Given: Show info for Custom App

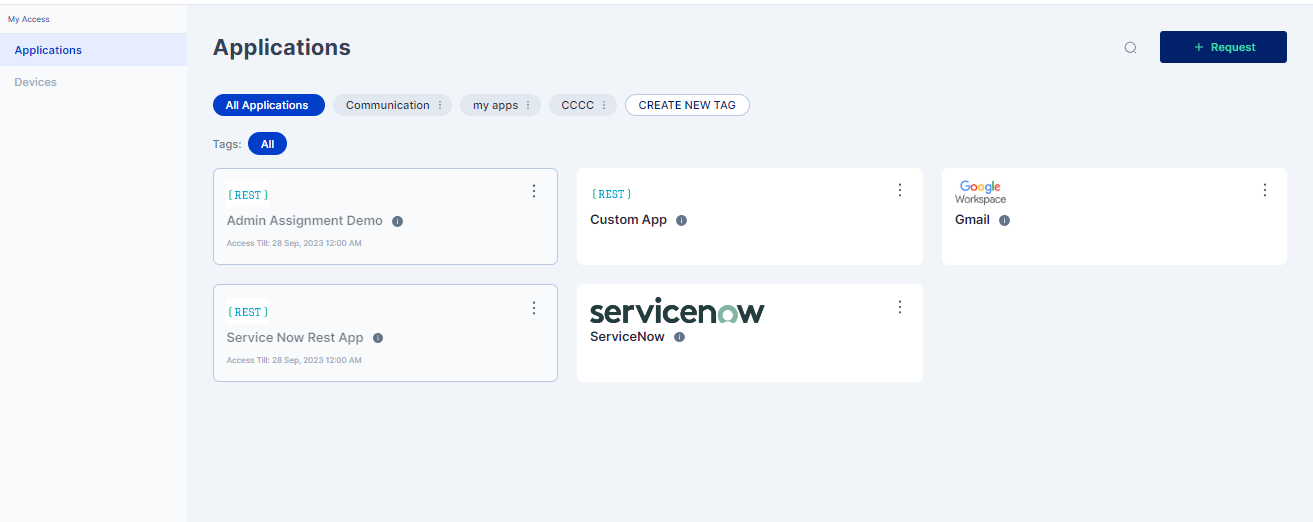Looking at the screenshot, I should tap(681, 220).
